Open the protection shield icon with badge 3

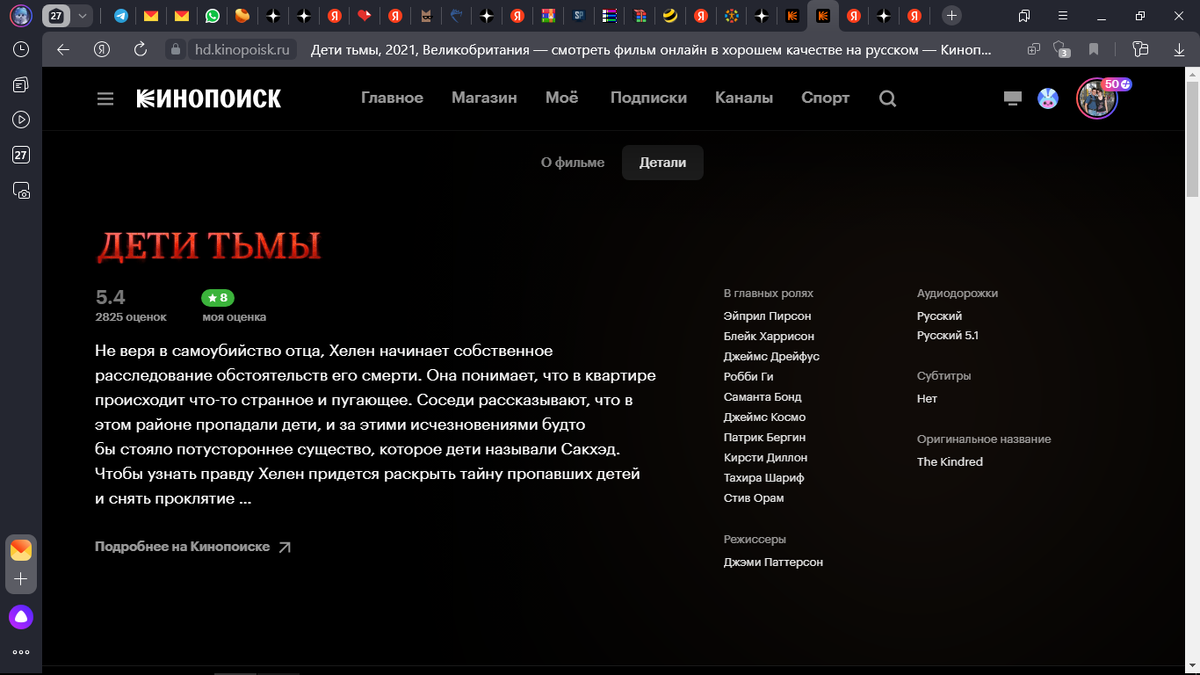1061,49
